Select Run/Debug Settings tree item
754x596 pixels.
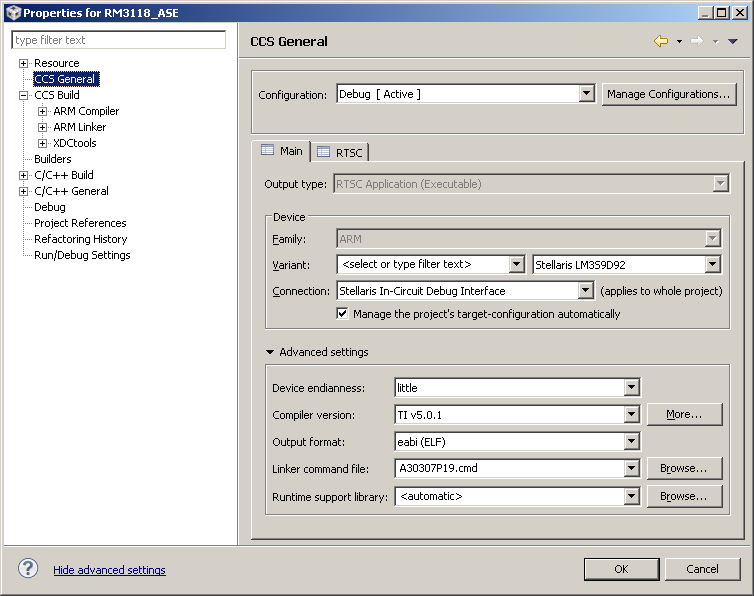[82, 255]
